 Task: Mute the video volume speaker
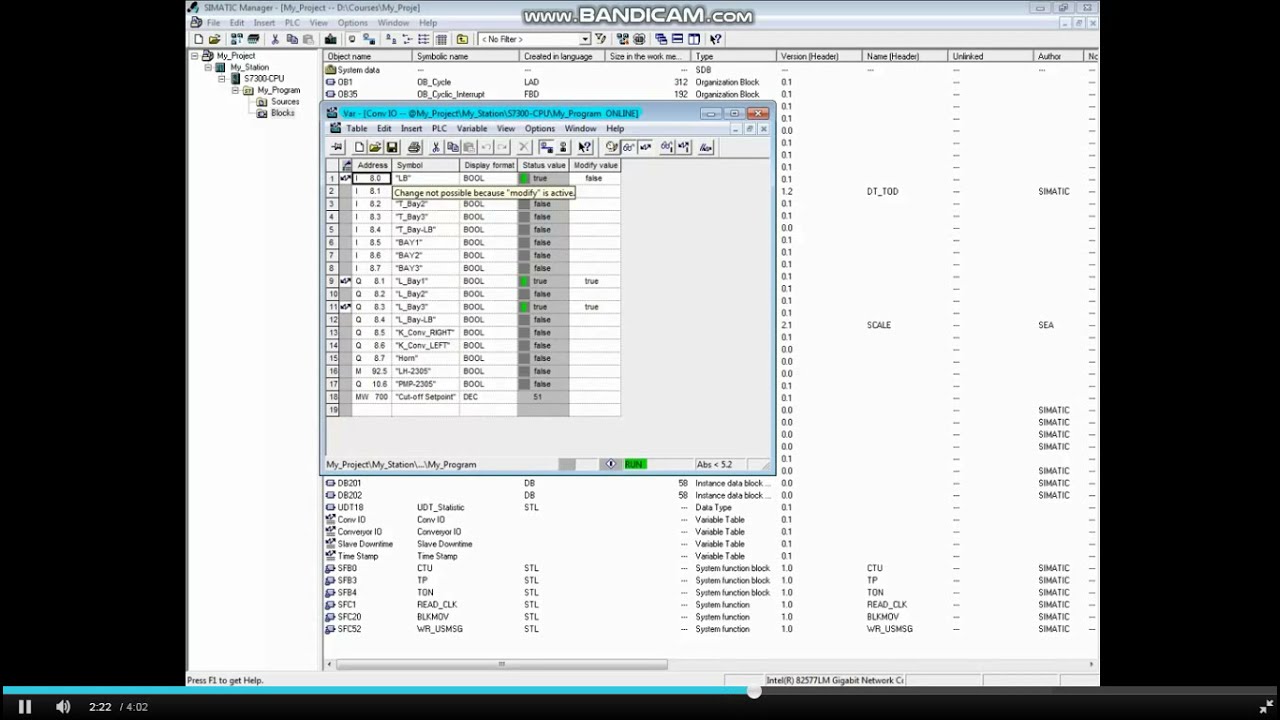(x=63, y=707)
